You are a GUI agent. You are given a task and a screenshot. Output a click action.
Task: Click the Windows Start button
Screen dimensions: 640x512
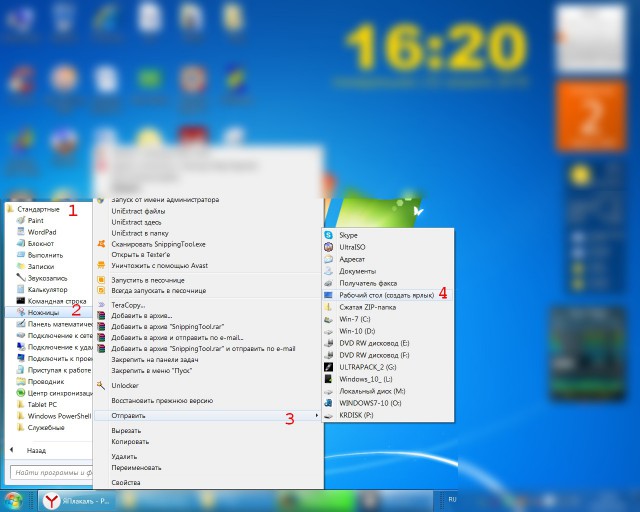click(x=13, y=500)
